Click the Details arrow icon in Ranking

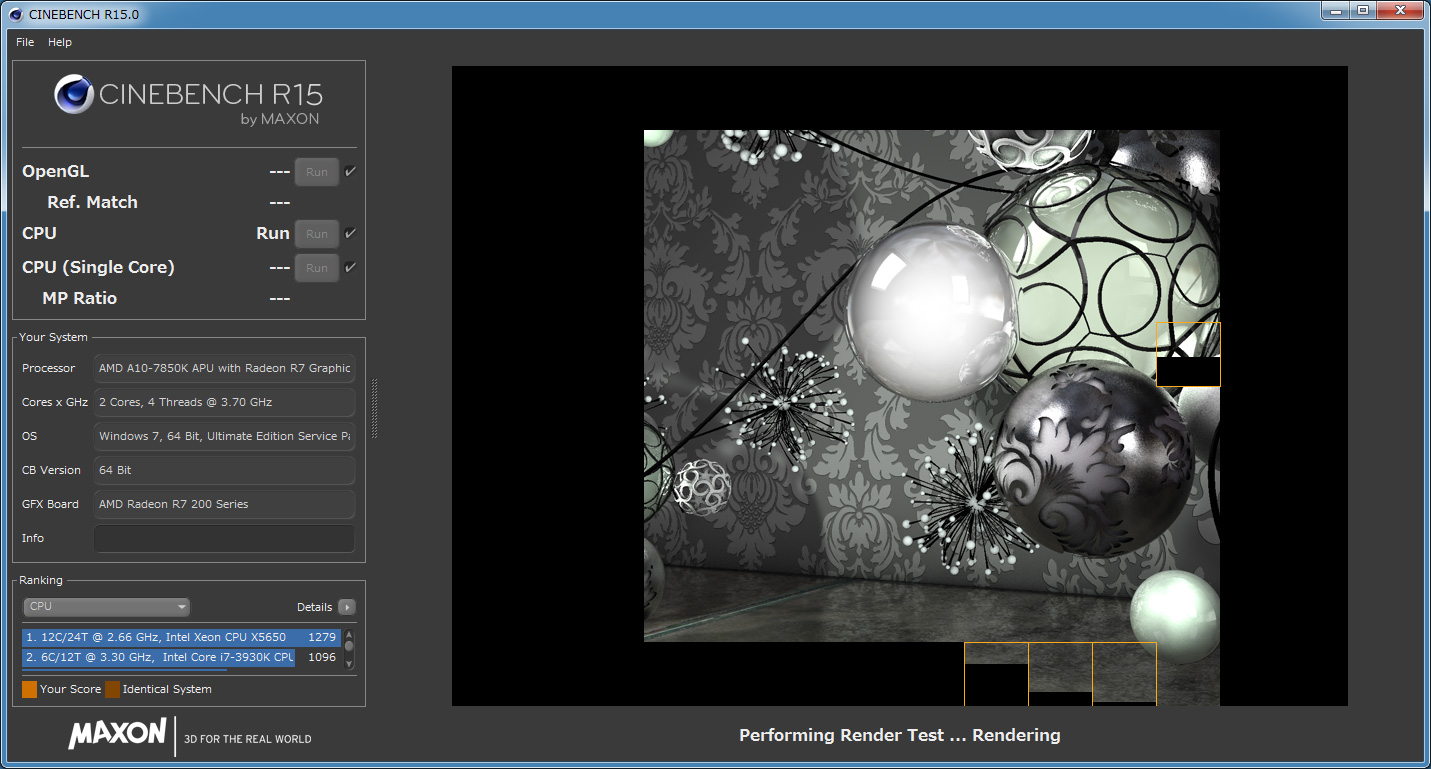pos(346,607)
